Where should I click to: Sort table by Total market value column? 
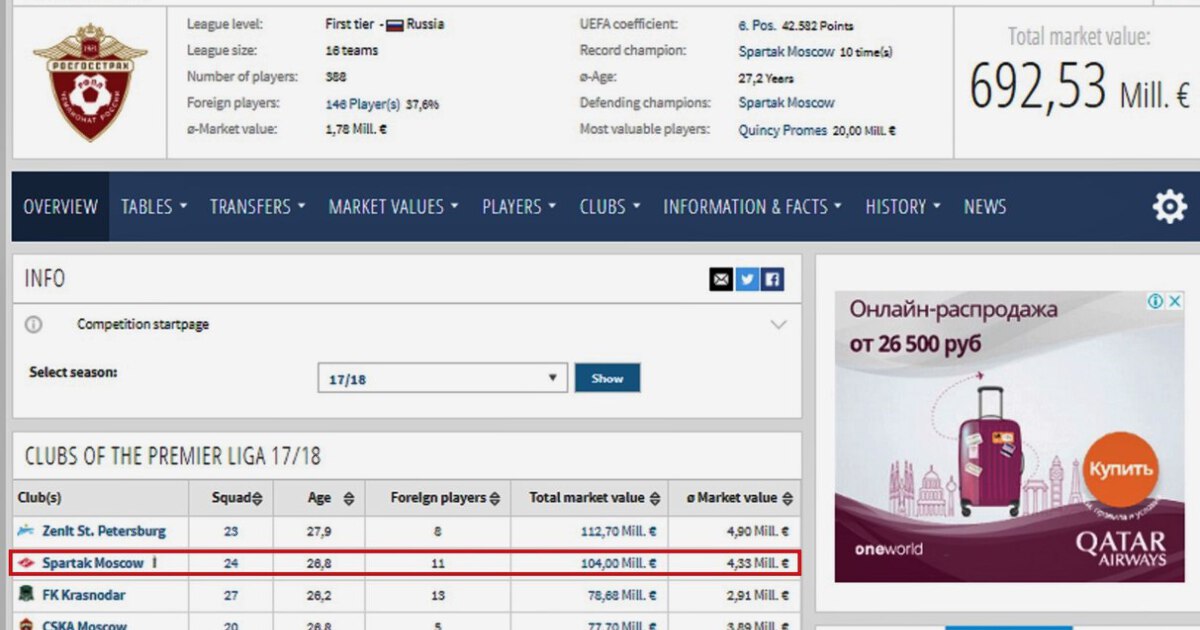(595, 498)
